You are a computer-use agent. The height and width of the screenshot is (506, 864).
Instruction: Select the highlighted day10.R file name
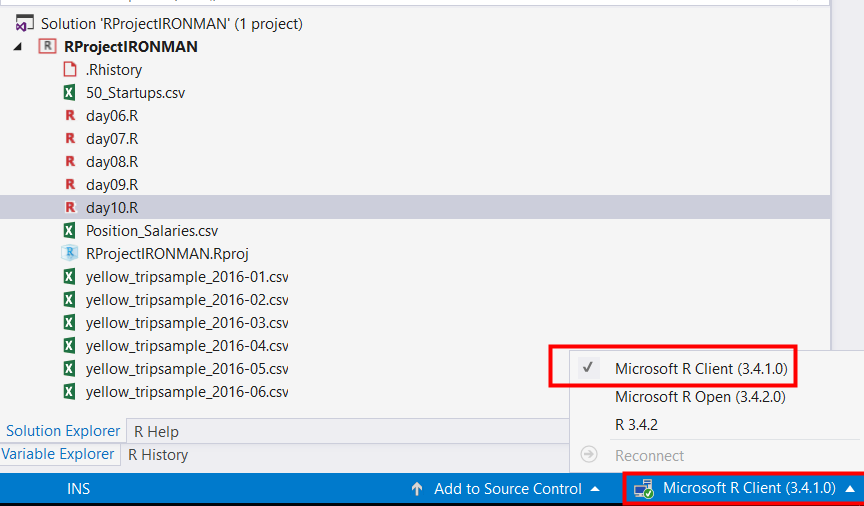point(112,208)
